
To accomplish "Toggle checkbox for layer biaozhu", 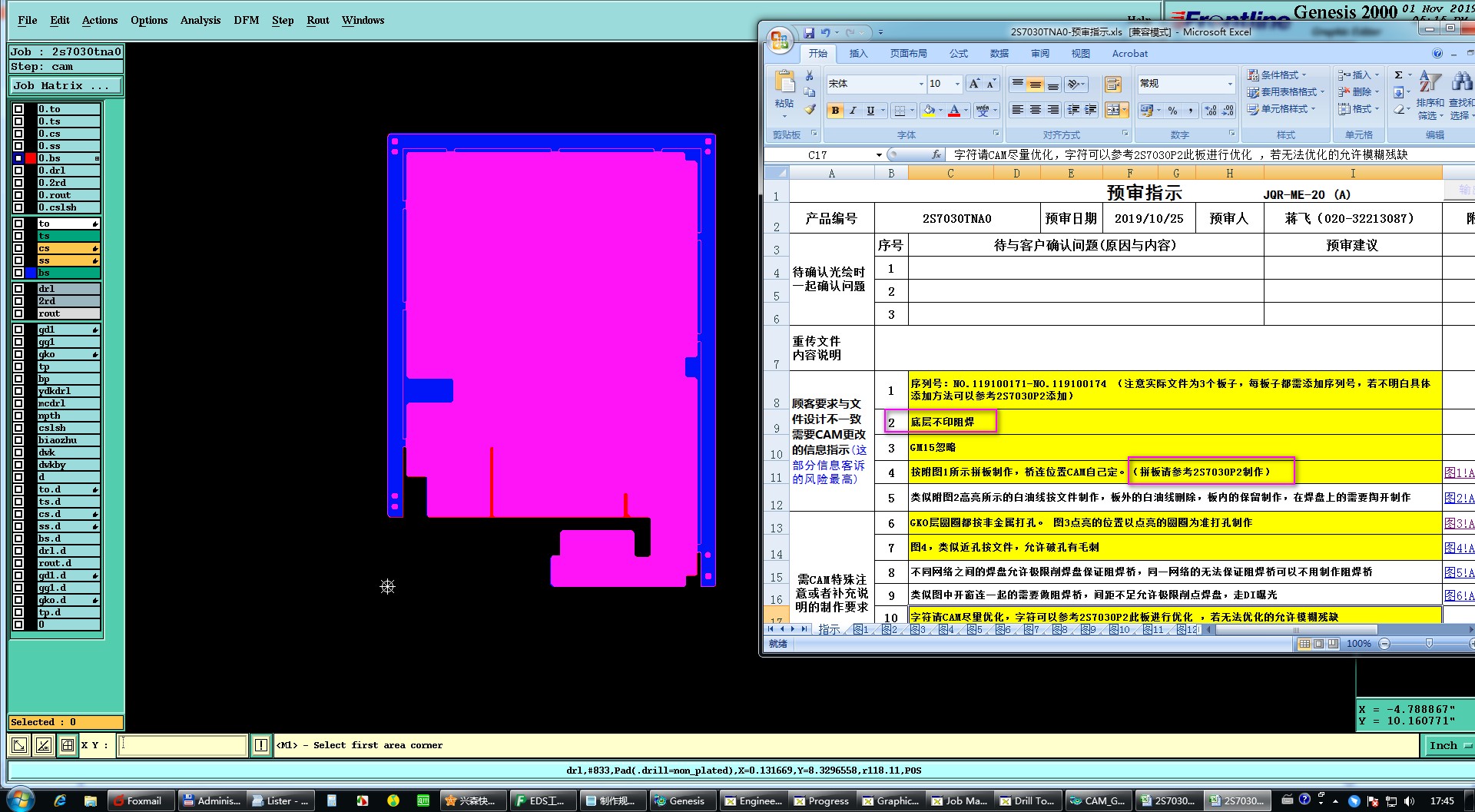I will coord(18,440).
